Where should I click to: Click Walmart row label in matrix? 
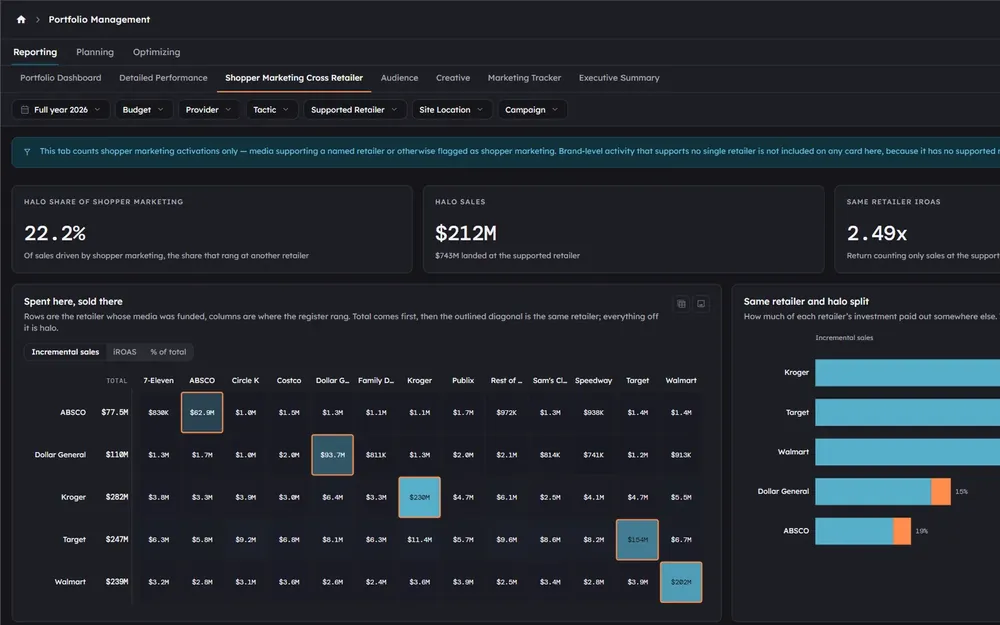[70, 582]
